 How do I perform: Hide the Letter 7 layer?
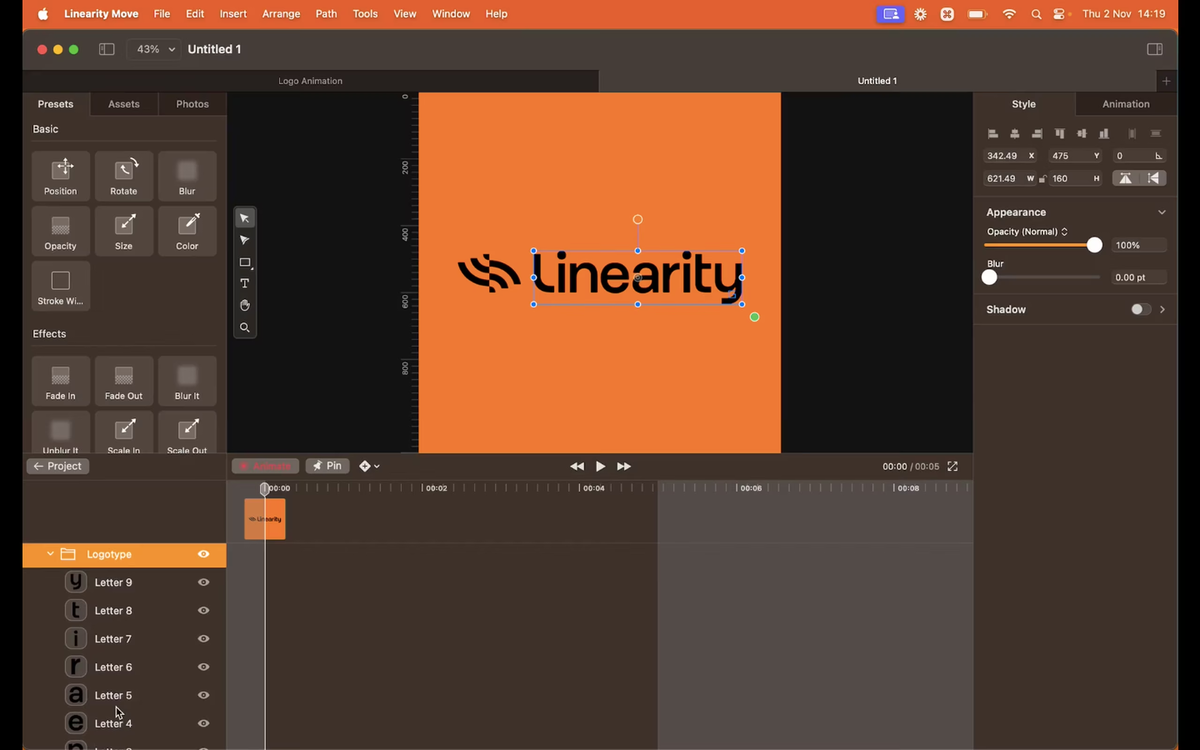pyautogui.click(x=204, y=638)
